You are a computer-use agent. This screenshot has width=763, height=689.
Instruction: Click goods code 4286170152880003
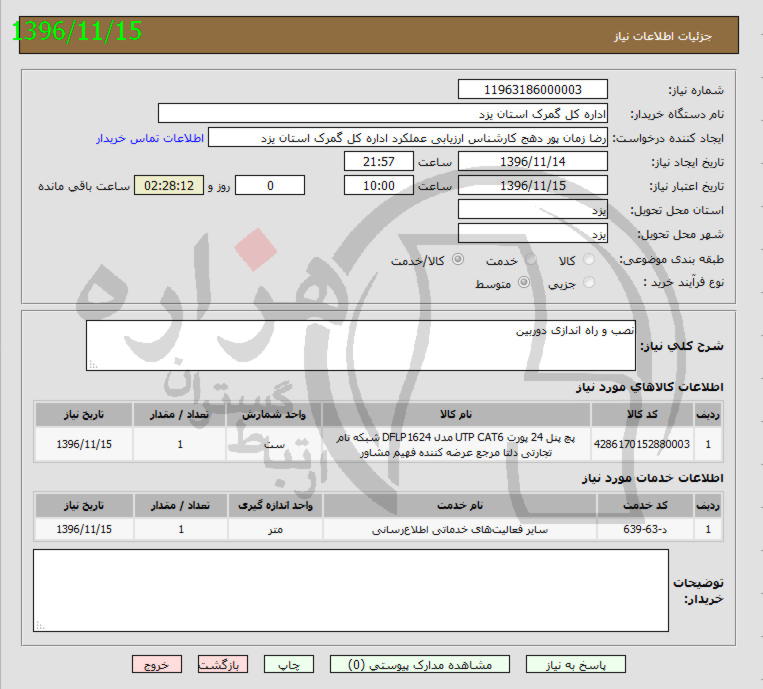click(x=641, y=444)
